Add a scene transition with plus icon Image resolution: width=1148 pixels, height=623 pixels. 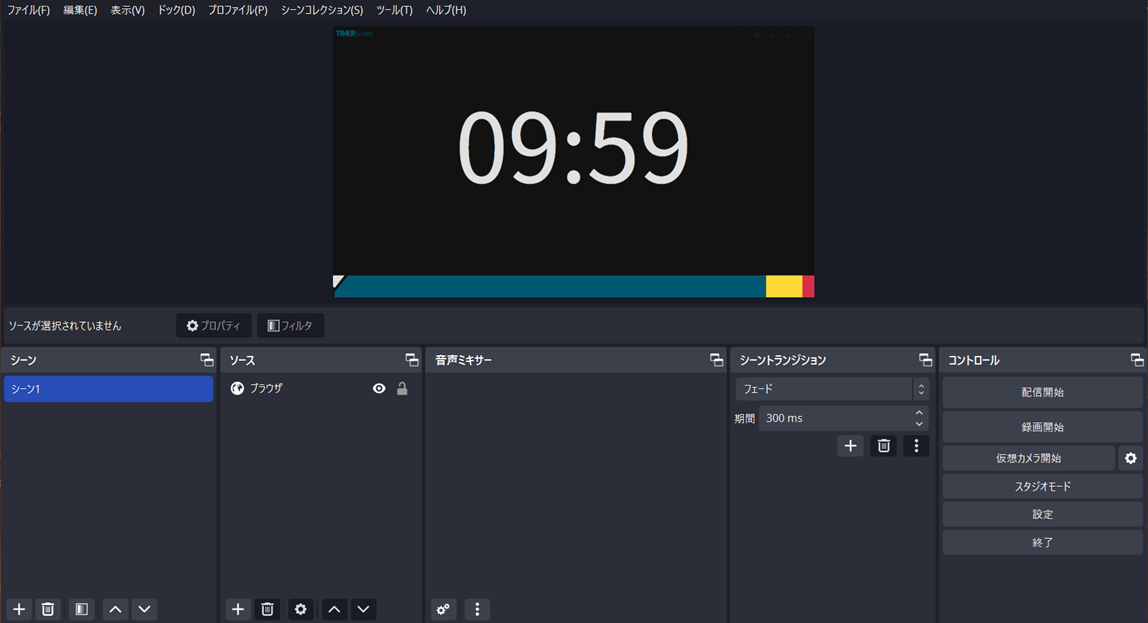(x=850, y=446)
